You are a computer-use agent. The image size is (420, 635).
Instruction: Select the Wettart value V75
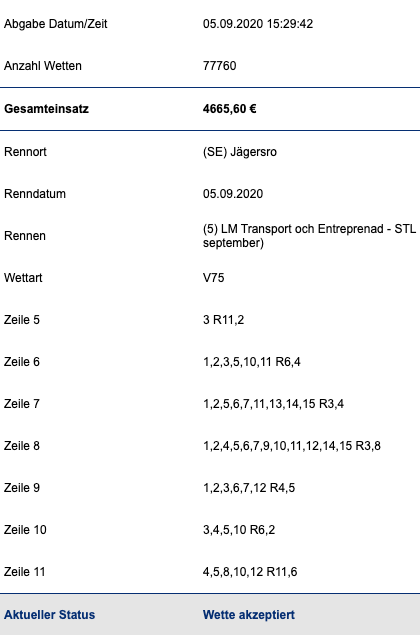pyautogui.click(x=213, y=278)
